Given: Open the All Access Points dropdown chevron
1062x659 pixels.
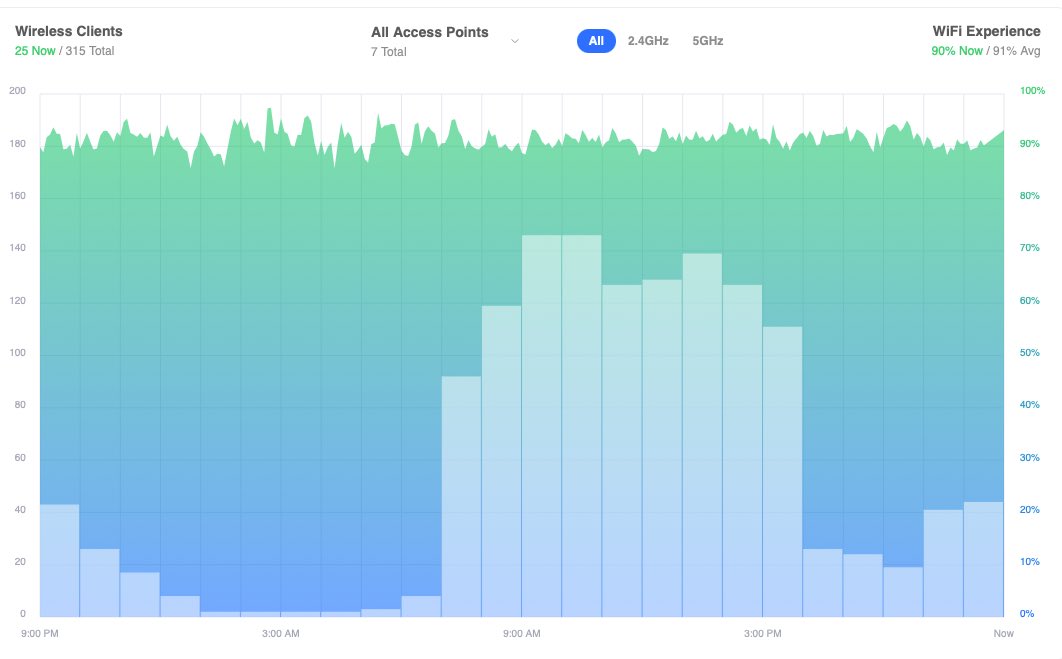Looking at the screenshot, I should (515, 41).
